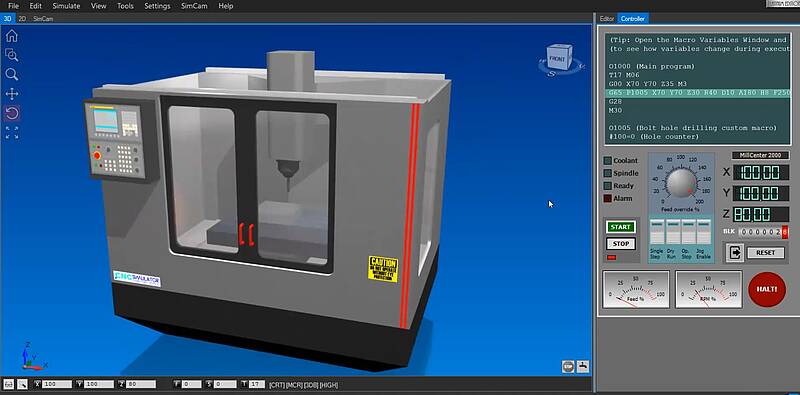Click the arrow block-skip icon beside RESET
800x395 pixels.
pos(735,253)
